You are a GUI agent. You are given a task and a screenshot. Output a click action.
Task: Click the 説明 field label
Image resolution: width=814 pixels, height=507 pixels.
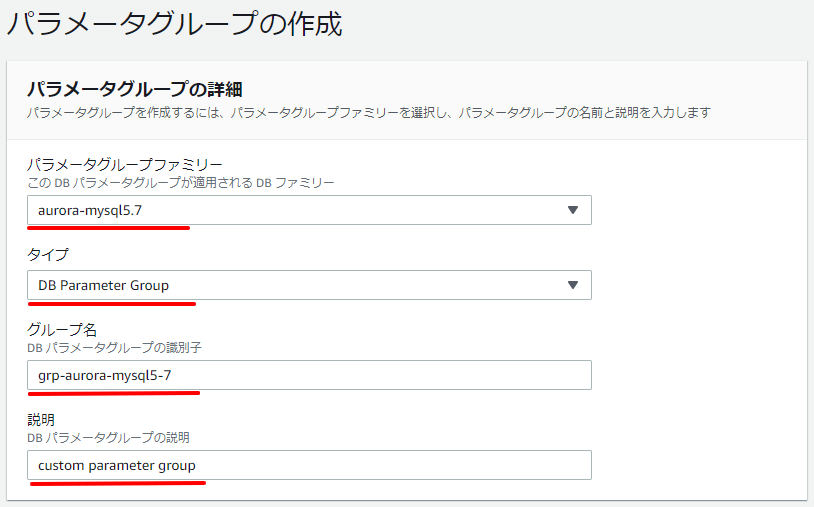(x=41, y=419)
